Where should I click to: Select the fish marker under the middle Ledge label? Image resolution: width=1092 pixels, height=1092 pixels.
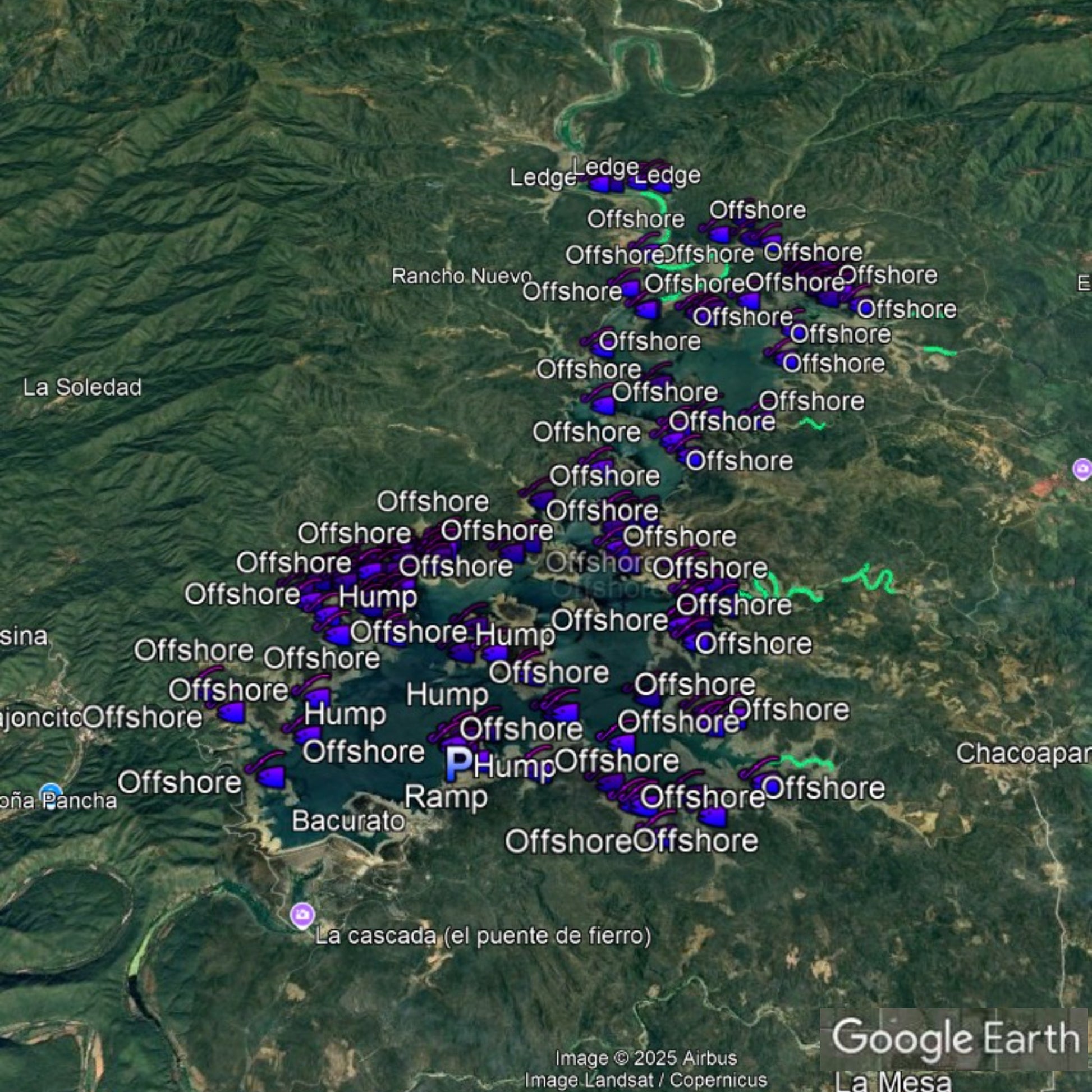pyautogui.click(x=600, y=184)
